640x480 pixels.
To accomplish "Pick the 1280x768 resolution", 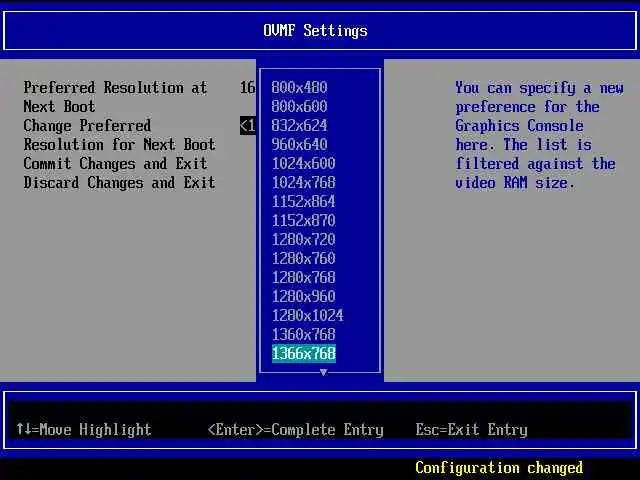I will [303, 277].
